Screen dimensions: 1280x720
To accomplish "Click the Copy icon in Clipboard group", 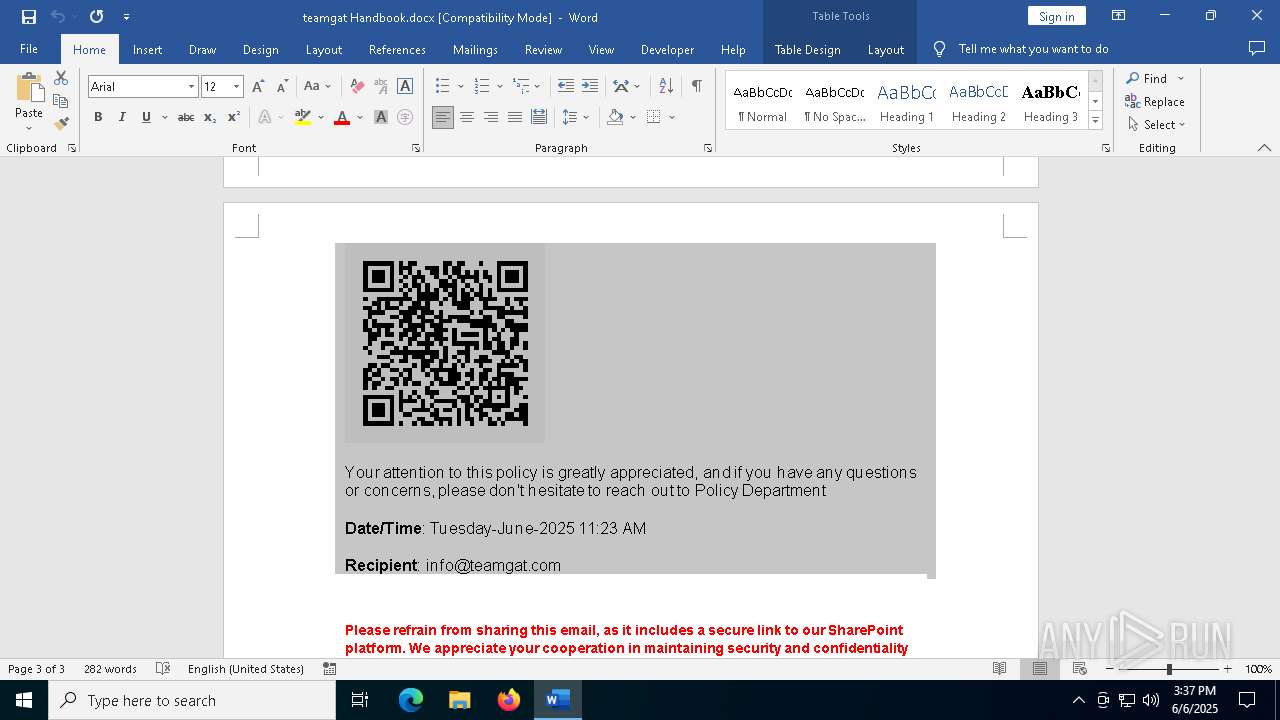I will pyautogui.click(x=61, y=101).
